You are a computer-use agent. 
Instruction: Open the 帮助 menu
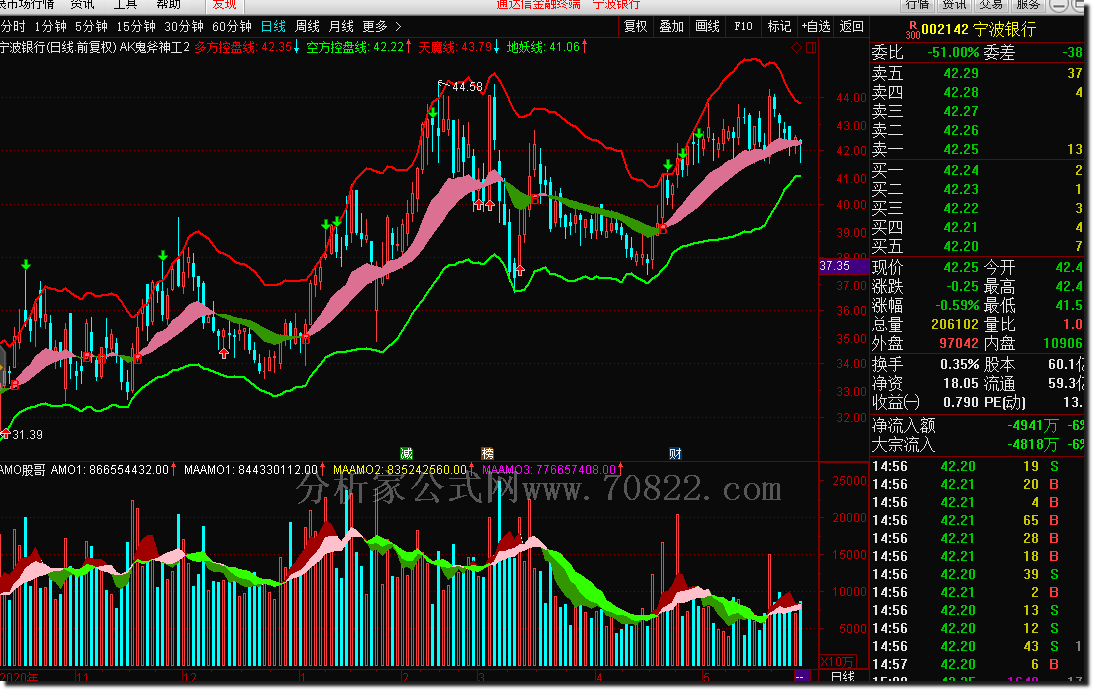(x=168, y=5)
